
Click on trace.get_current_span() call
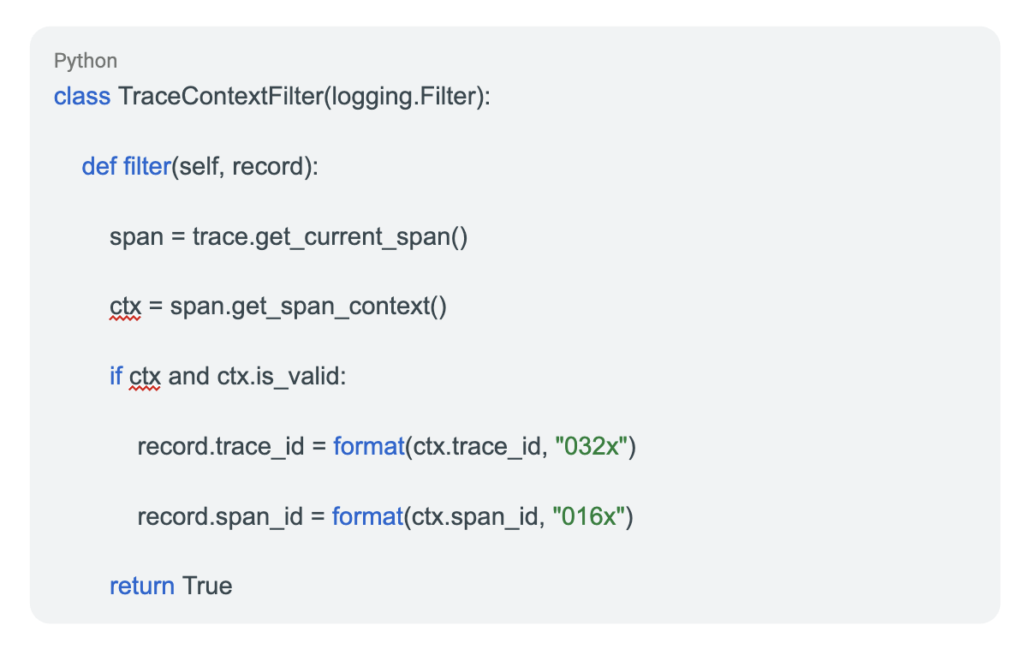pyautogui.click(x=330, y=237)
